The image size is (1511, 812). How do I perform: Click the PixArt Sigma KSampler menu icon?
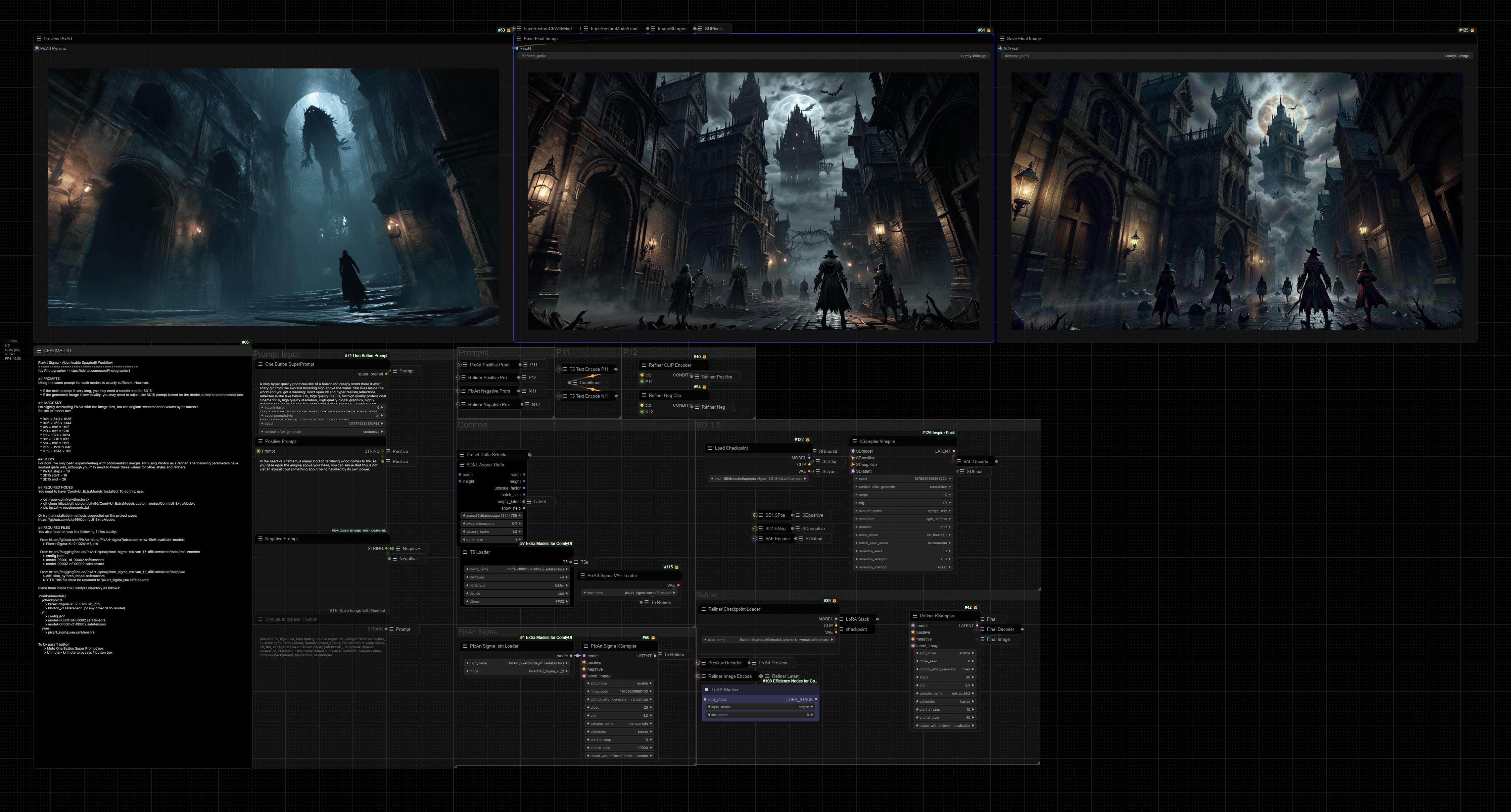[x=586, y=646]
